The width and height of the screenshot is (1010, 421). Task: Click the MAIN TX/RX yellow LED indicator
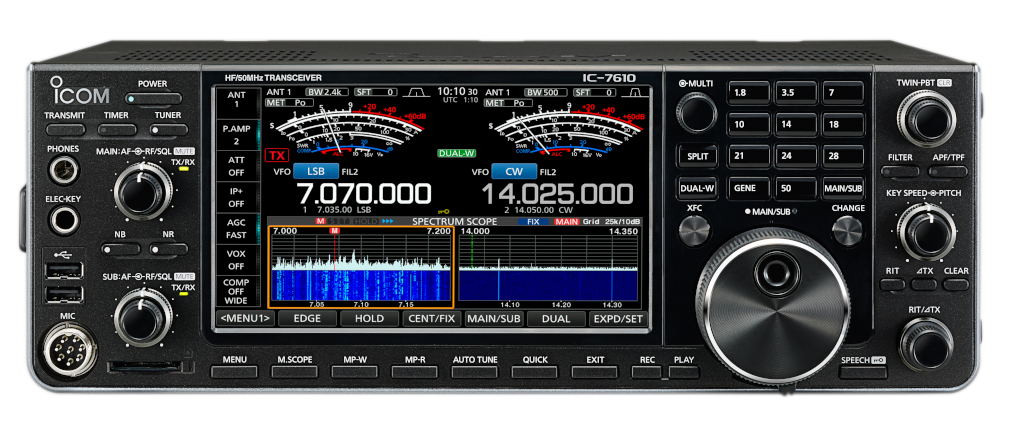[x=183, y=169]
